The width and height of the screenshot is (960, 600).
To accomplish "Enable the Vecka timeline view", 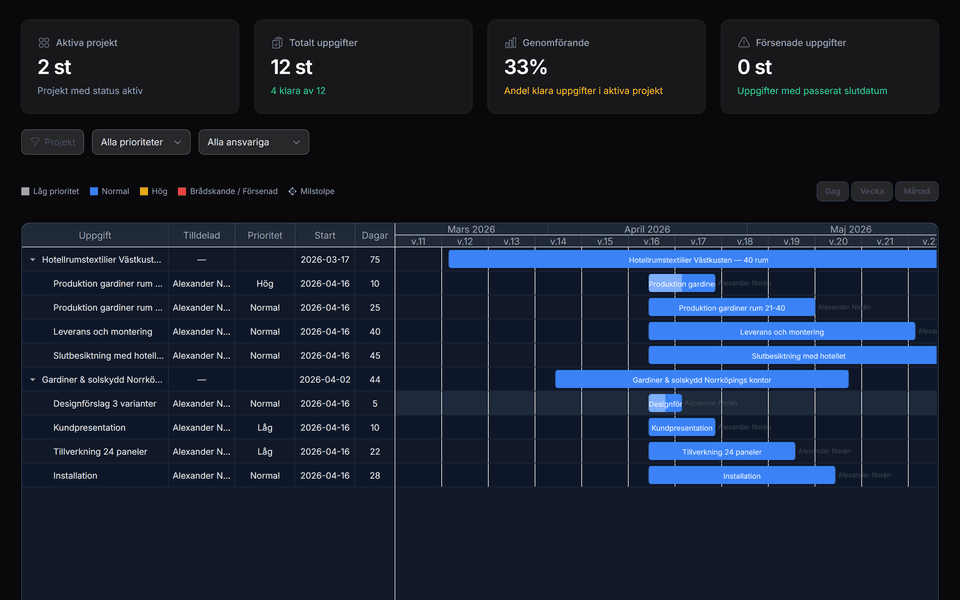I will click(x=871, y=190).
